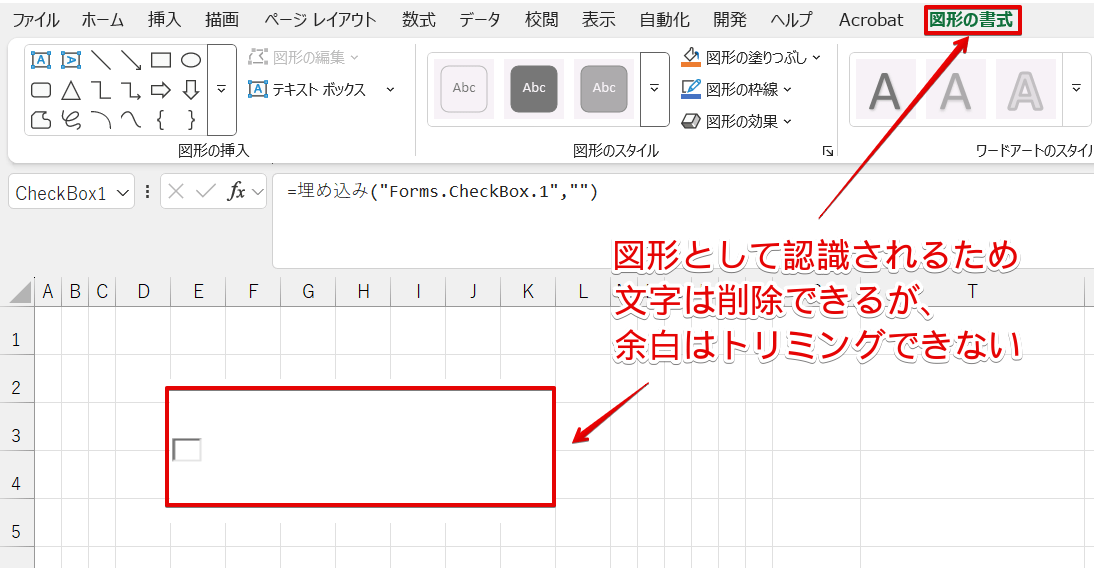
Task: Switch to the 図形の書式 tab
Action: coord(971,20)
